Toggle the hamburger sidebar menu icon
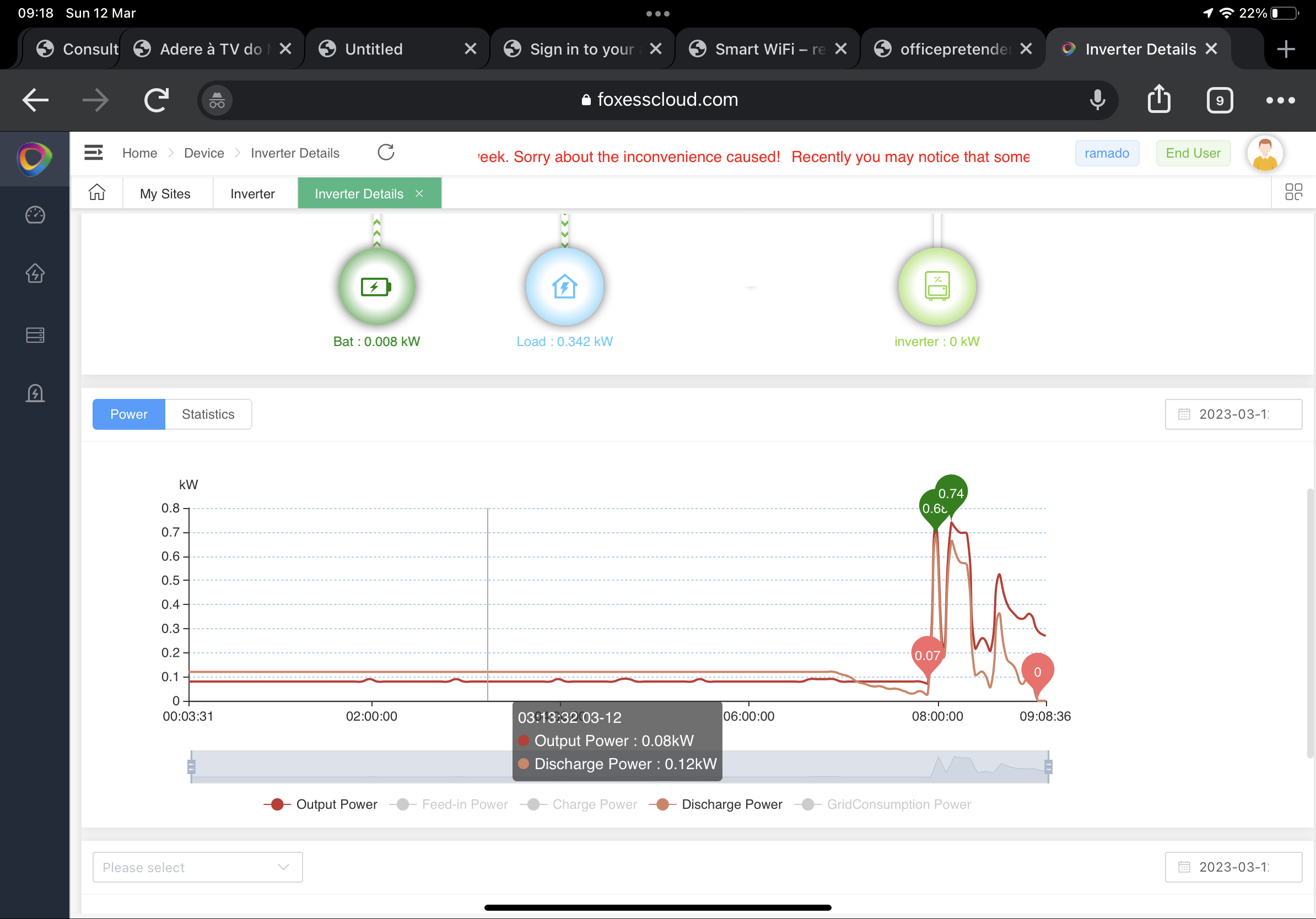 94,153
